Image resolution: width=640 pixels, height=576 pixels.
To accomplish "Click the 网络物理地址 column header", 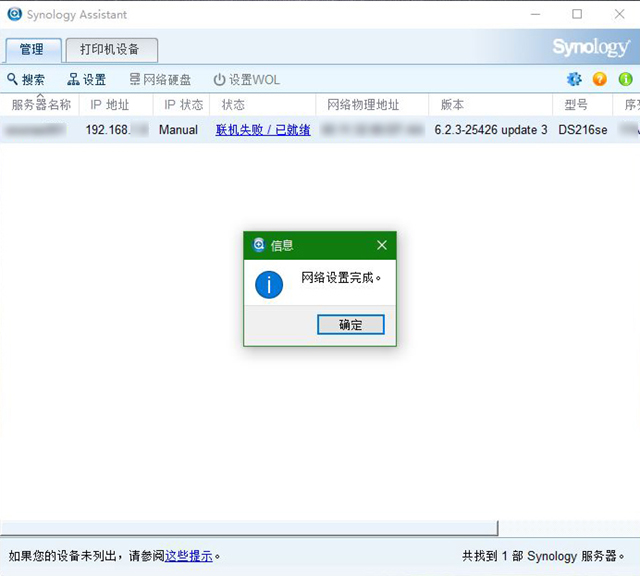I will pyautogui.click(x=372, y=105).
